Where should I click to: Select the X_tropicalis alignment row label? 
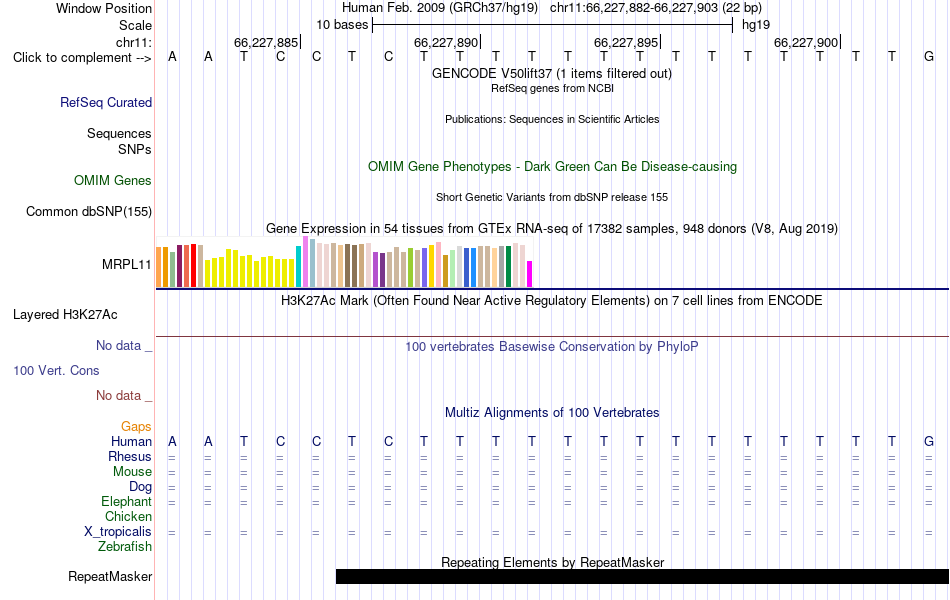pyautogui.click(x=118, y=532)
